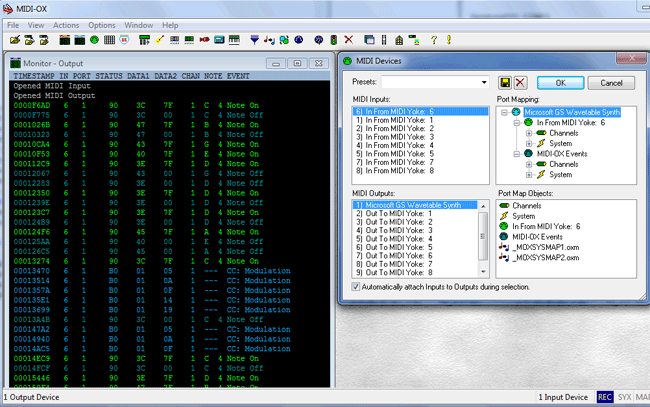Click TIMESTAMP column header in Monitor Output

(x=34, y=76)
